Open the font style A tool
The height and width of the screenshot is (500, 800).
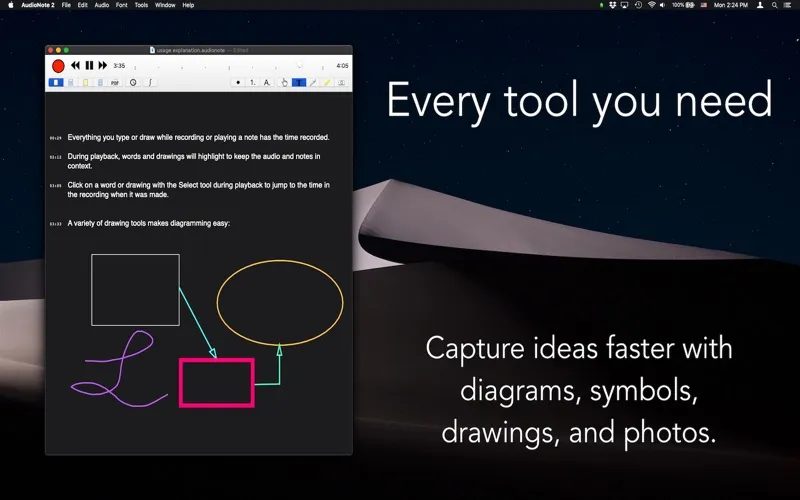267,82
